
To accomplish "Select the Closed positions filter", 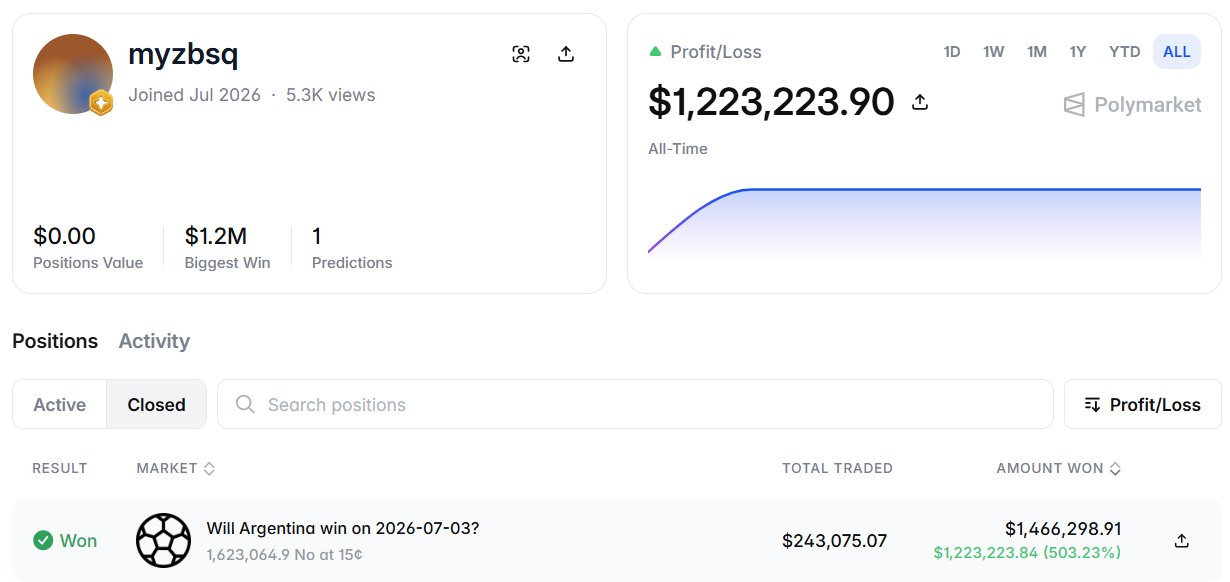I will point(156,405).
